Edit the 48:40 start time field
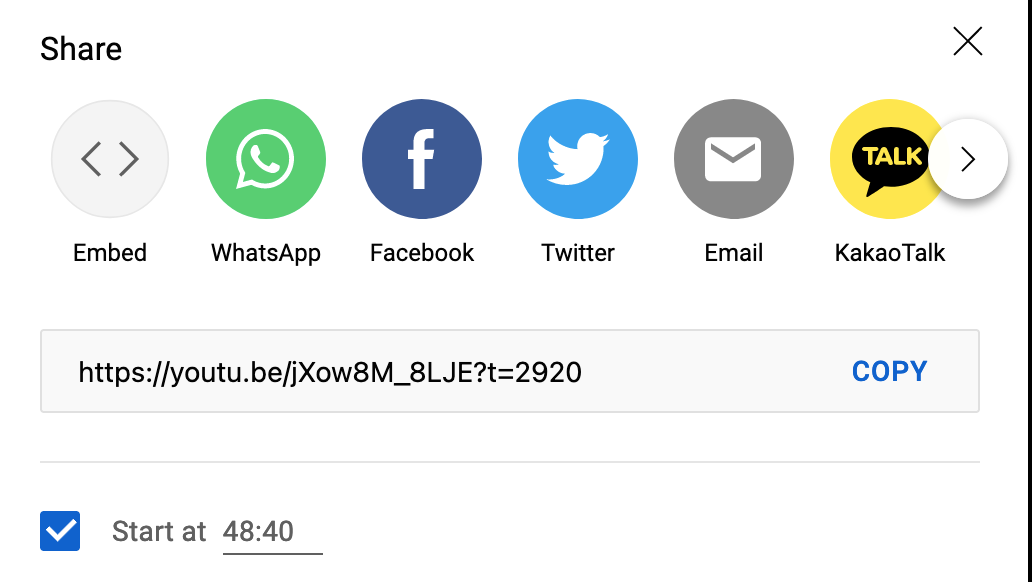1032x582 pixels. click(272, 532)
